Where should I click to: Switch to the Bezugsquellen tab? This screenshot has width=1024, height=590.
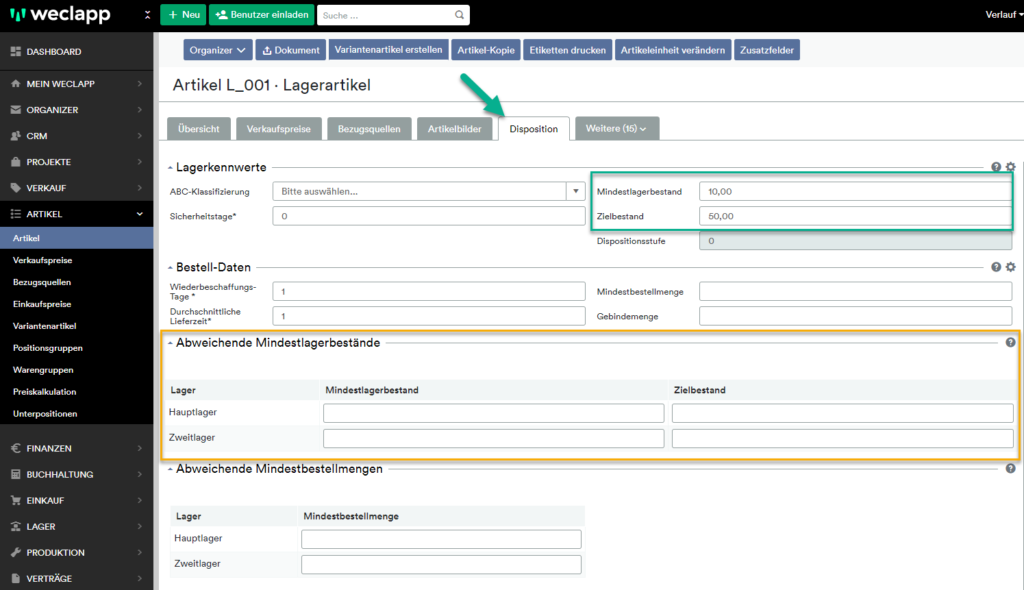pos(369,128)
